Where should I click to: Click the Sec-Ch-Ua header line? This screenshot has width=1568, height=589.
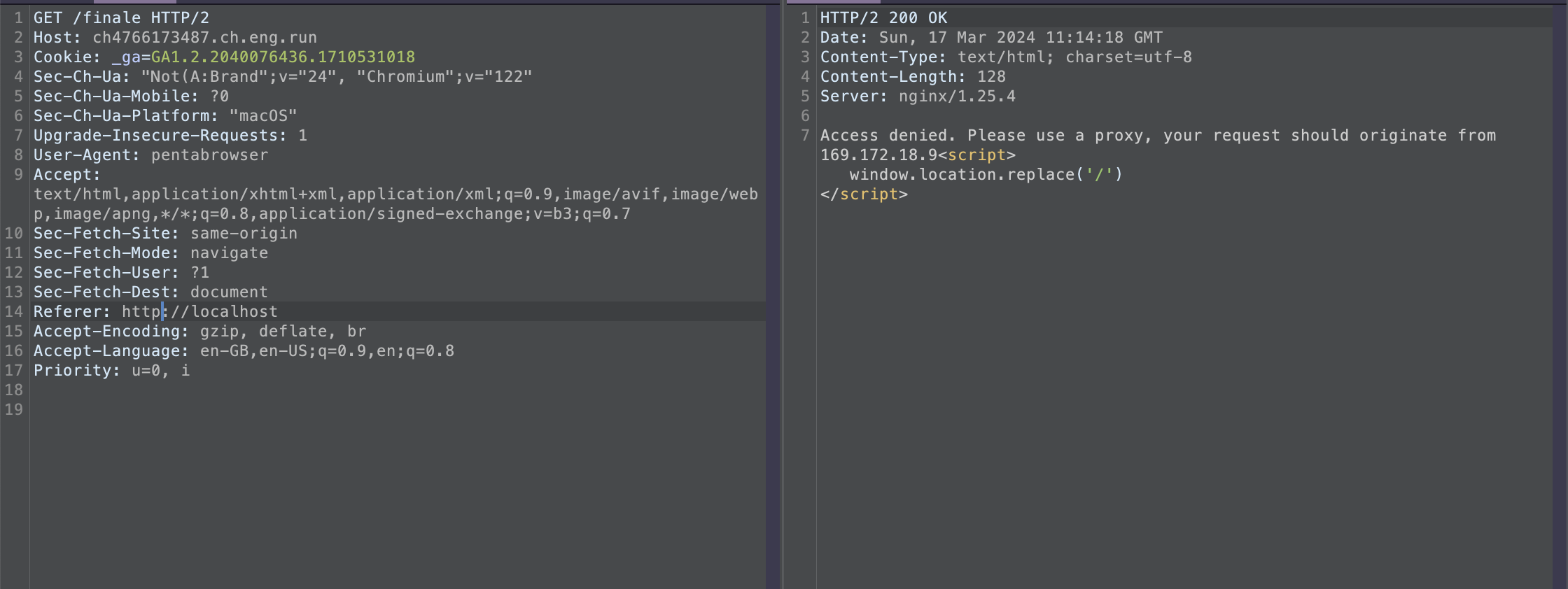[283, 76]
